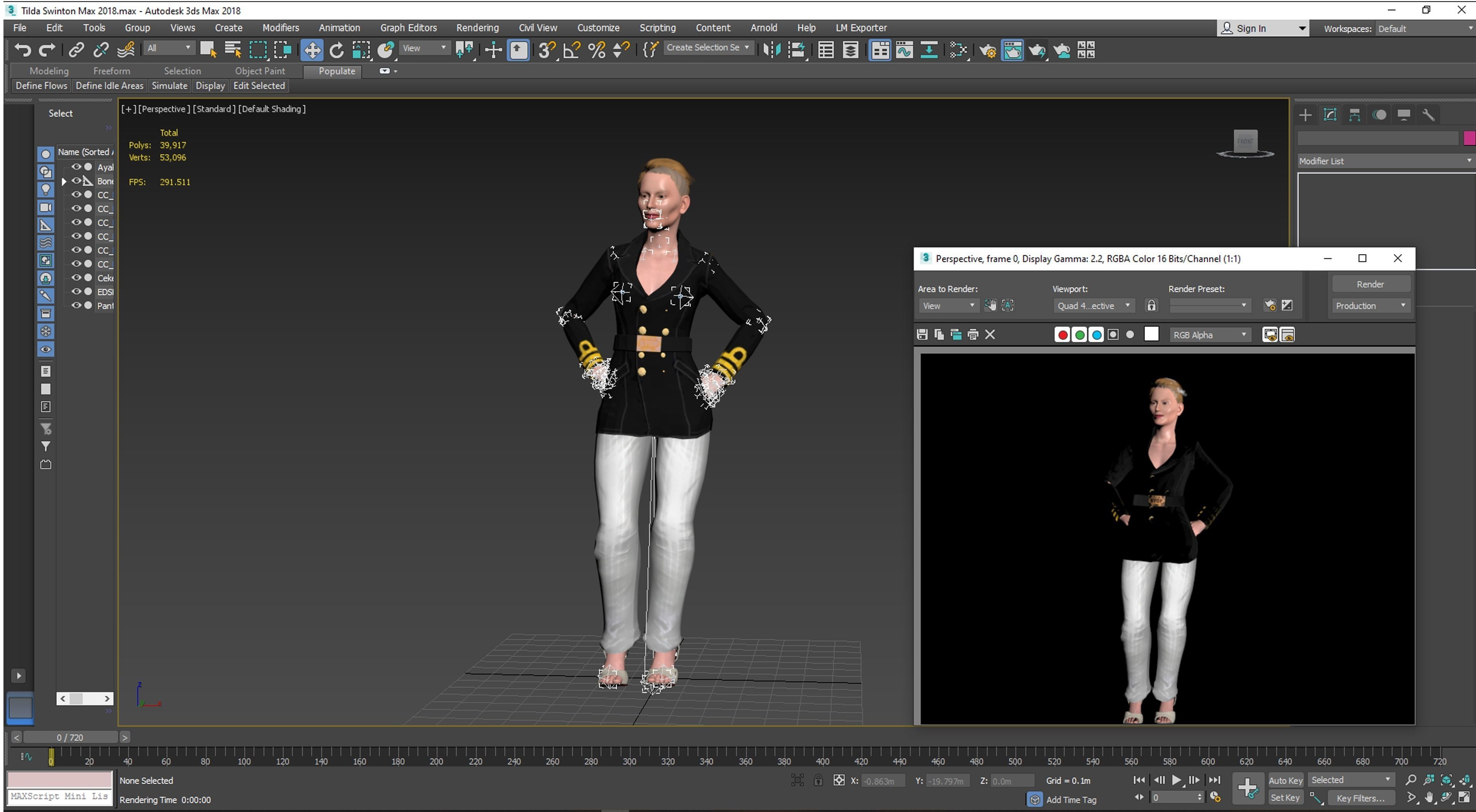Choose the Select and Scale tool
This screenshot has width=1476, height=812.
click(x=361, y=50)
